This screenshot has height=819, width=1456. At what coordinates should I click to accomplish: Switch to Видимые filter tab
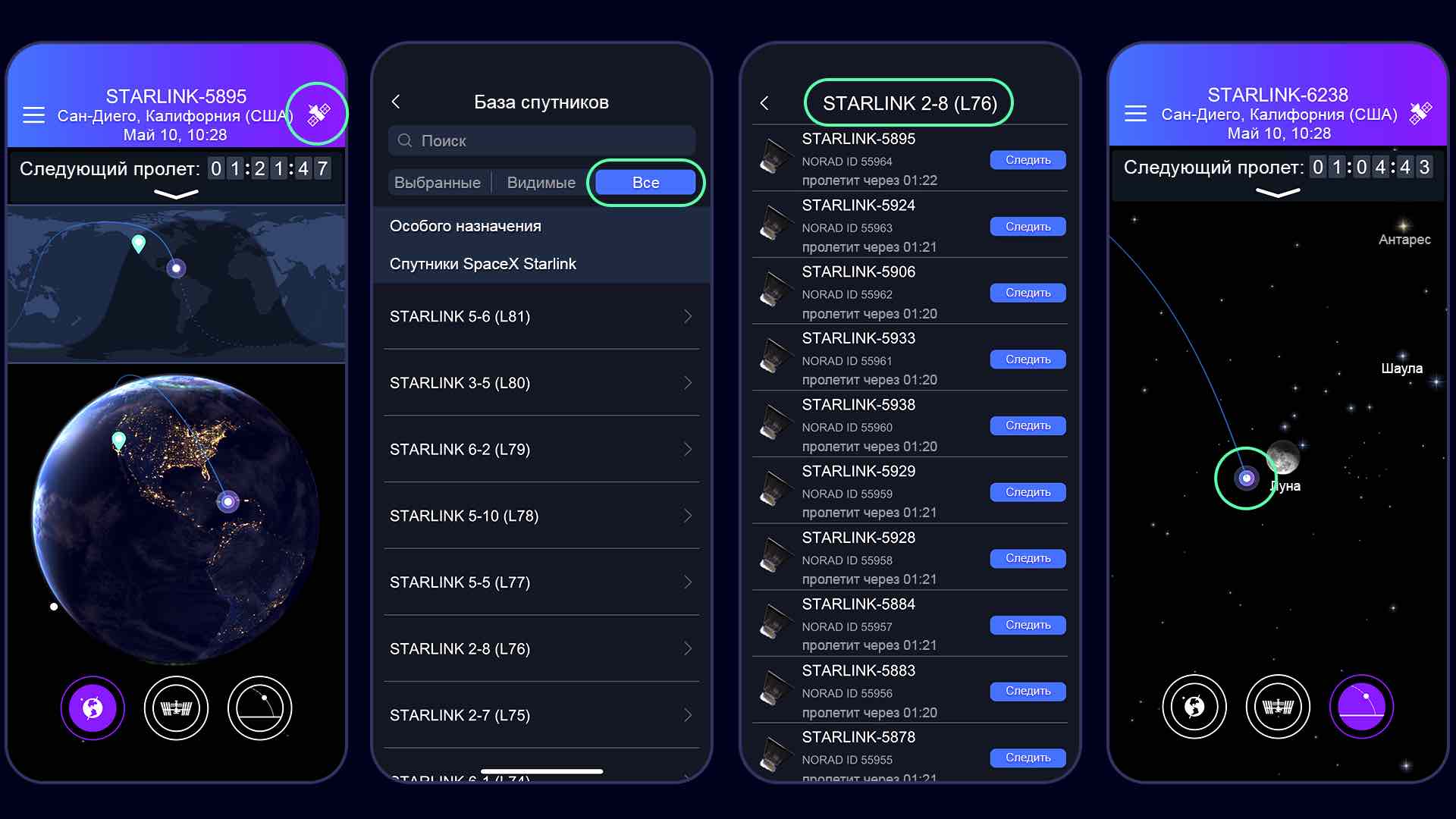tap(541, 183)
